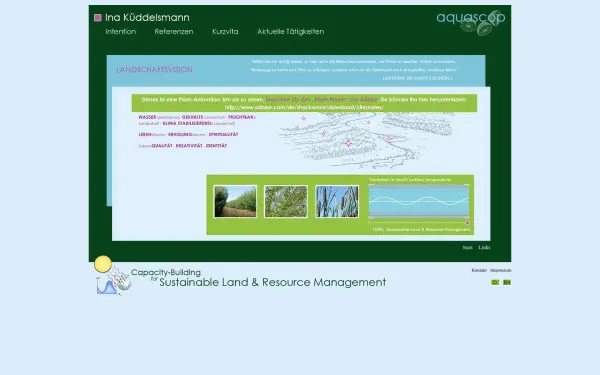
Task: Click the aquascop logo
Action: tap(471, 22)
